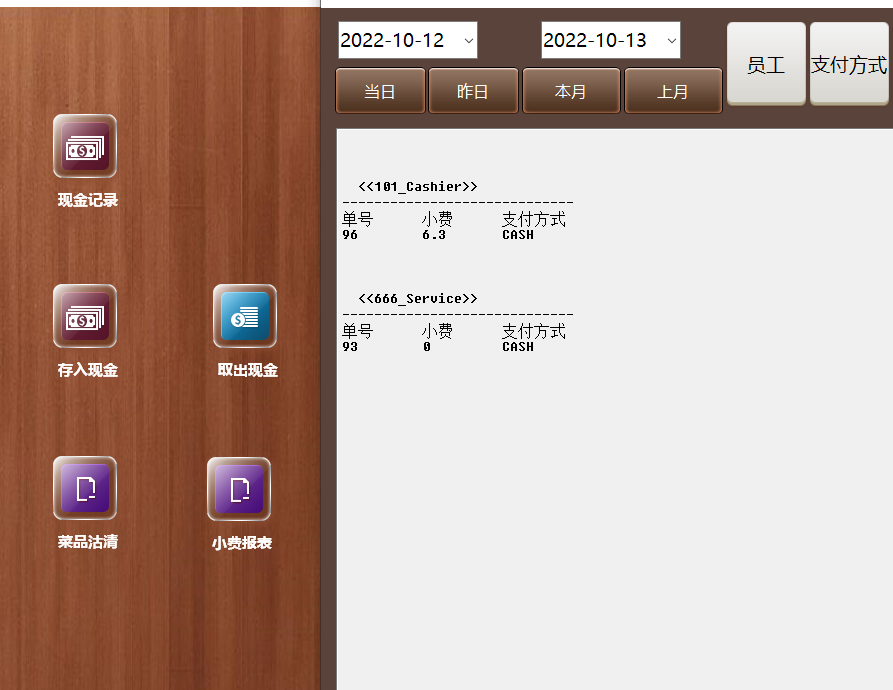Open the 取出现金 withdraw cash icon
The width and height of the screenshot is (893, 690).
245,316
